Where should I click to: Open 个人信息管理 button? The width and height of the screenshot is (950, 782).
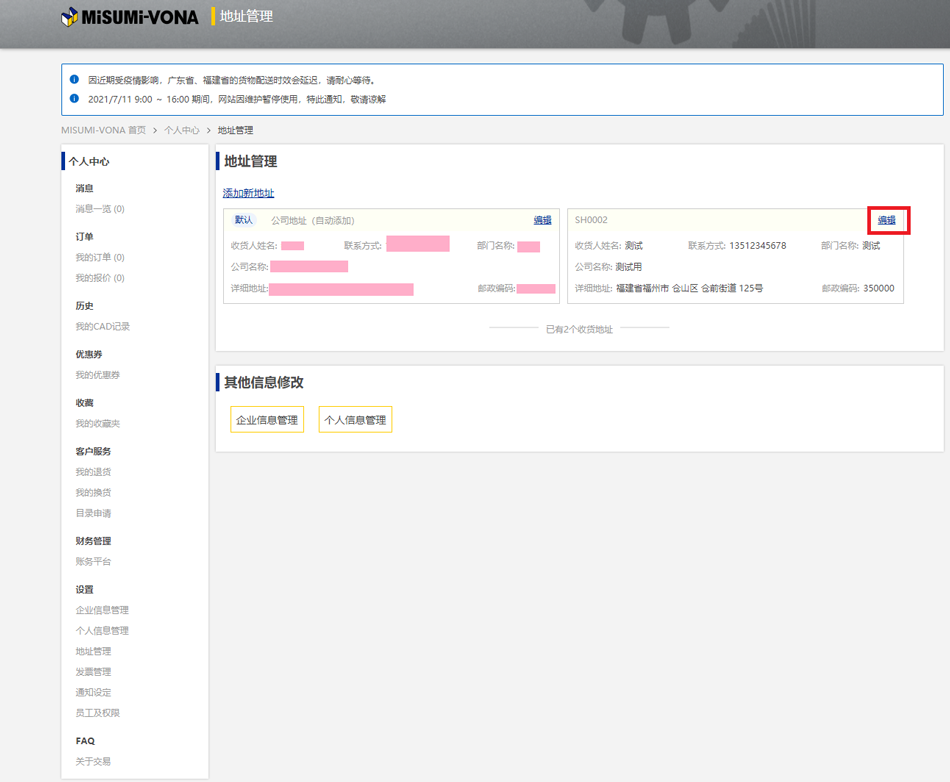click(355, 420)
